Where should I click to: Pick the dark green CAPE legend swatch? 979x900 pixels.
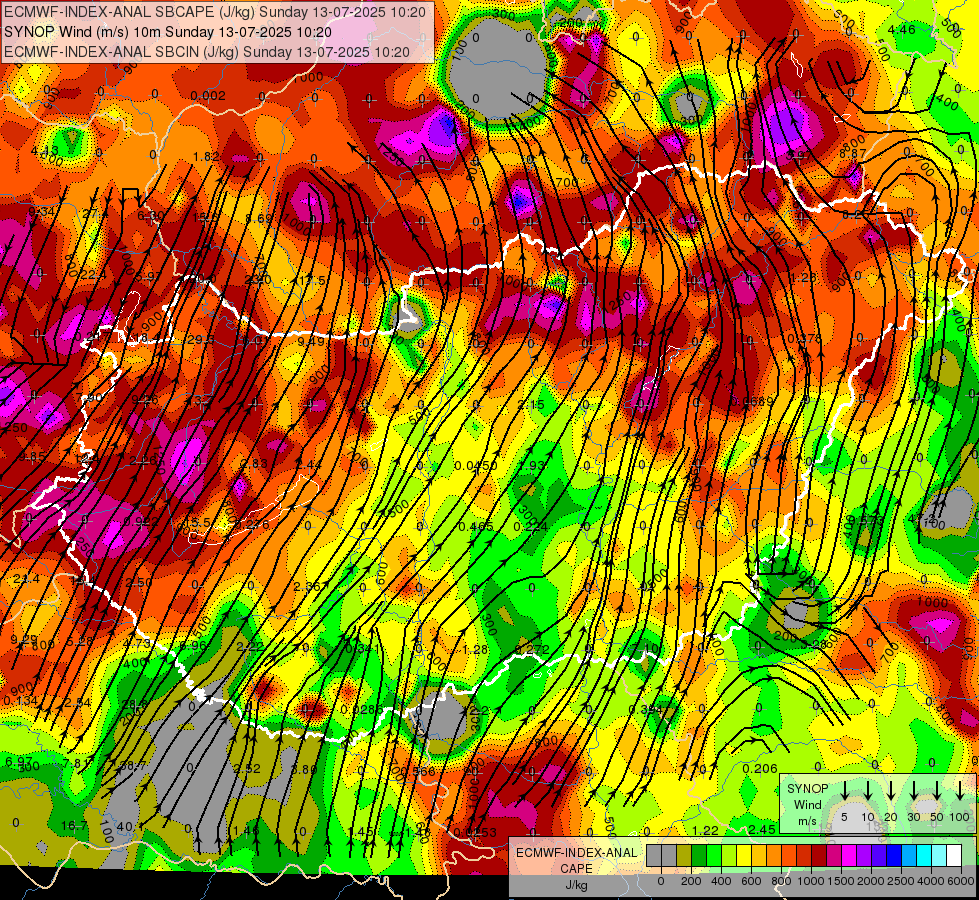click(699, 855)
